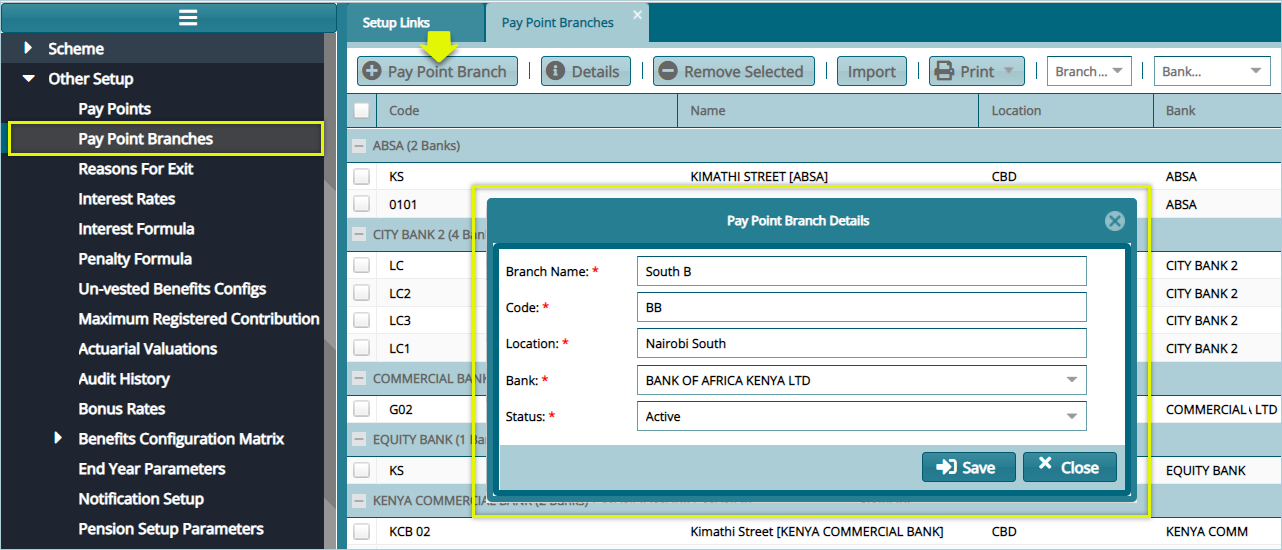Open Pay Points in sidebar
The width and height of the screenshot is (1282, 550).
(115, 108)
